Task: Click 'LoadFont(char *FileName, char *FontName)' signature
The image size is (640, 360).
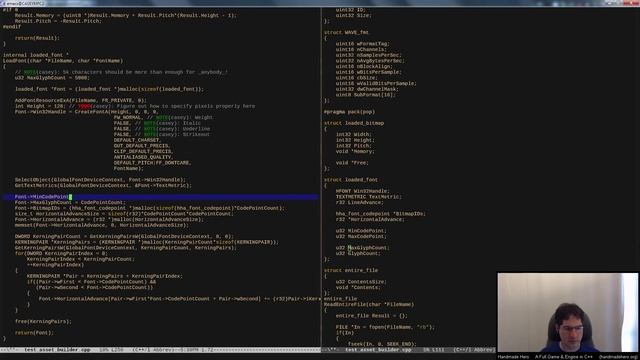Action: [x=63, y=61]
